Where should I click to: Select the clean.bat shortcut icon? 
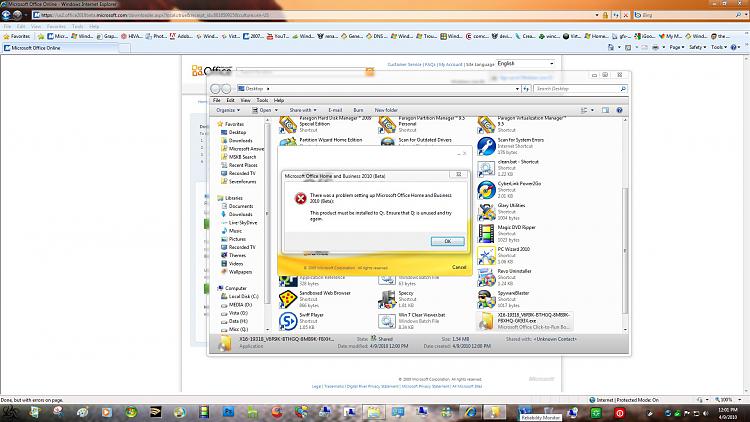[x=486, y=168]
